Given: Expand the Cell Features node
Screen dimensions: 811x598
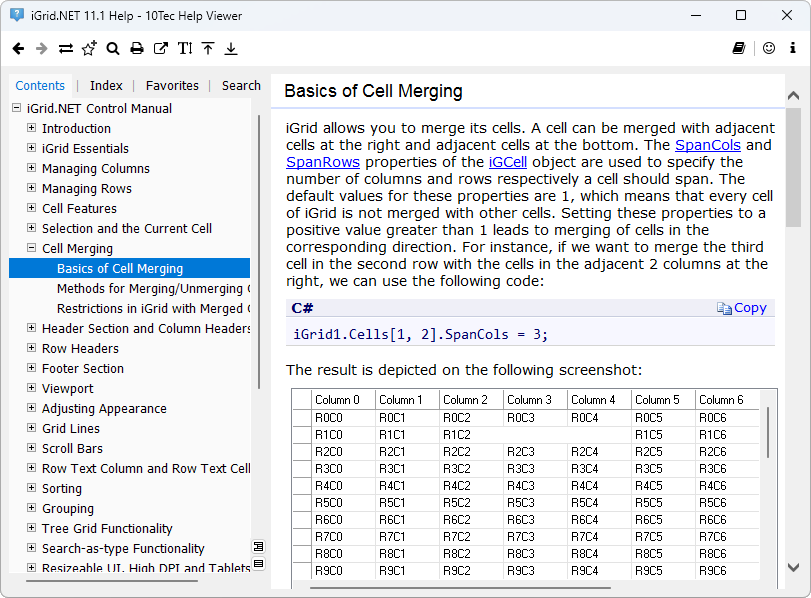Looking at the screenshot, I should point(32,208).
